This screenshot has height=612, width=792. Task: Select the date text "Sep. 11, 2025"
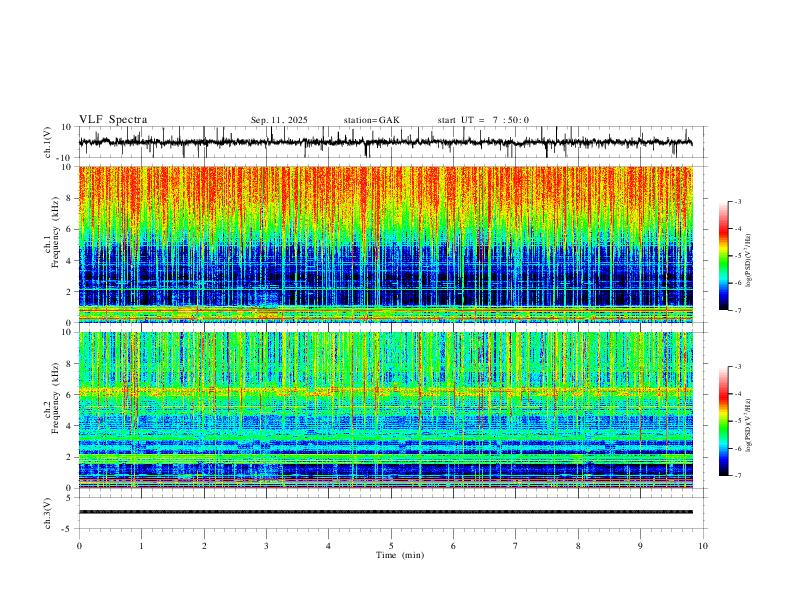coord(279,120)
